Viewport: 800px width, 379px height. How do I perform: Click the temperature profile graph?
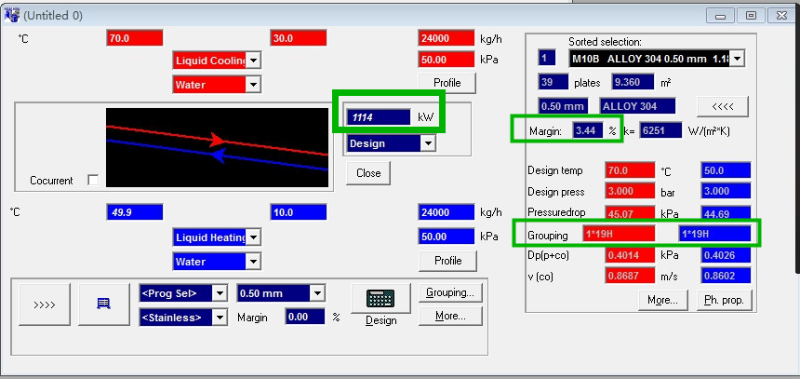(217, 147)
